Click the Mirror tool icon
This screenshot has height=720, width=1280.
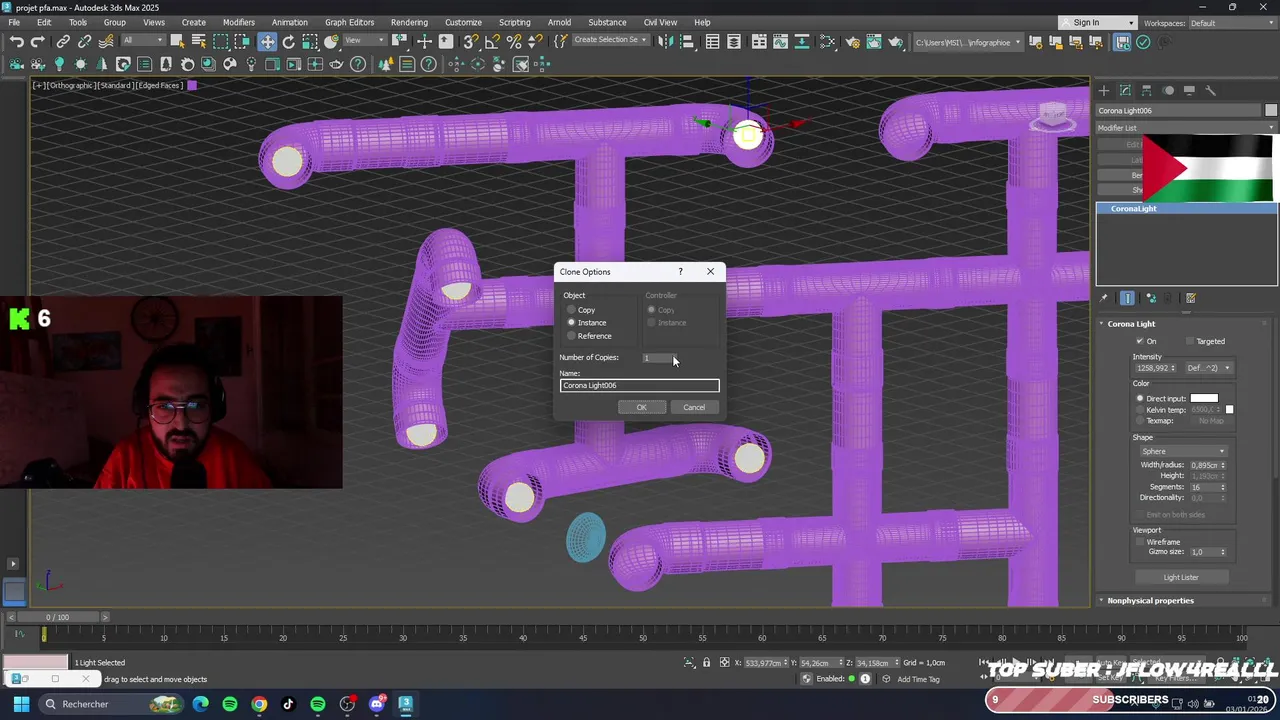point(665,42)
